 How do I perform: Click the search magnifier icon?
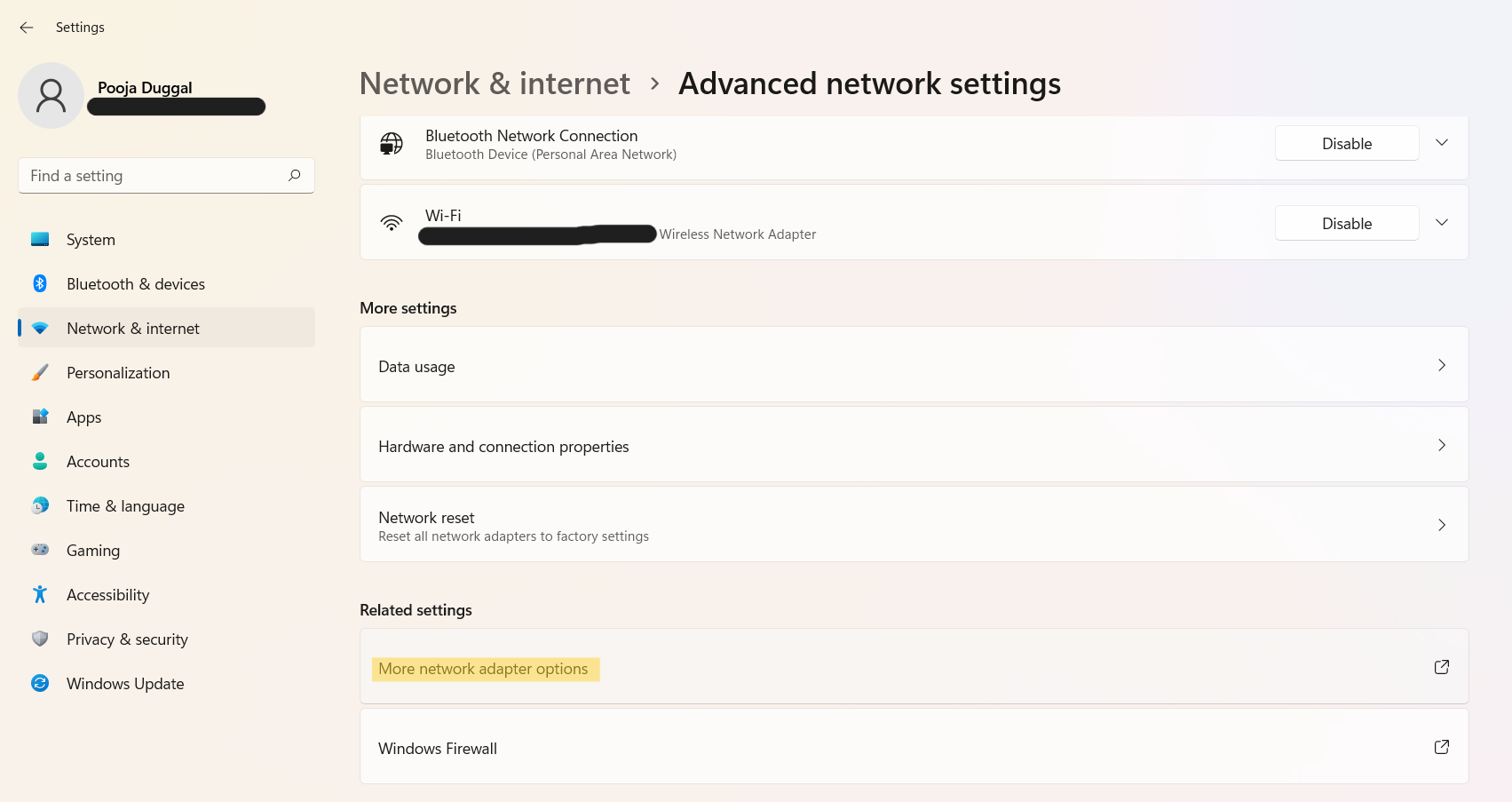click(295, 175)
